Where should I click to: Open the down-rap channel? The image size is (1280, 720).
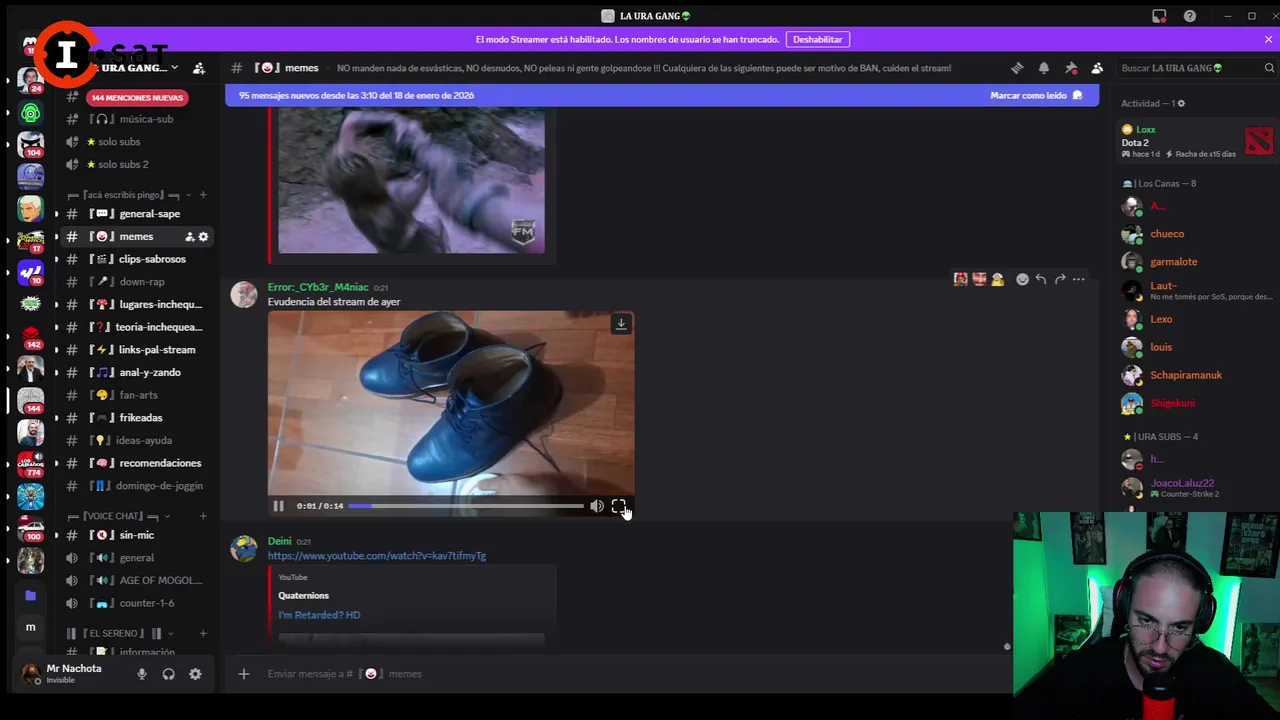tap(136, 282)
